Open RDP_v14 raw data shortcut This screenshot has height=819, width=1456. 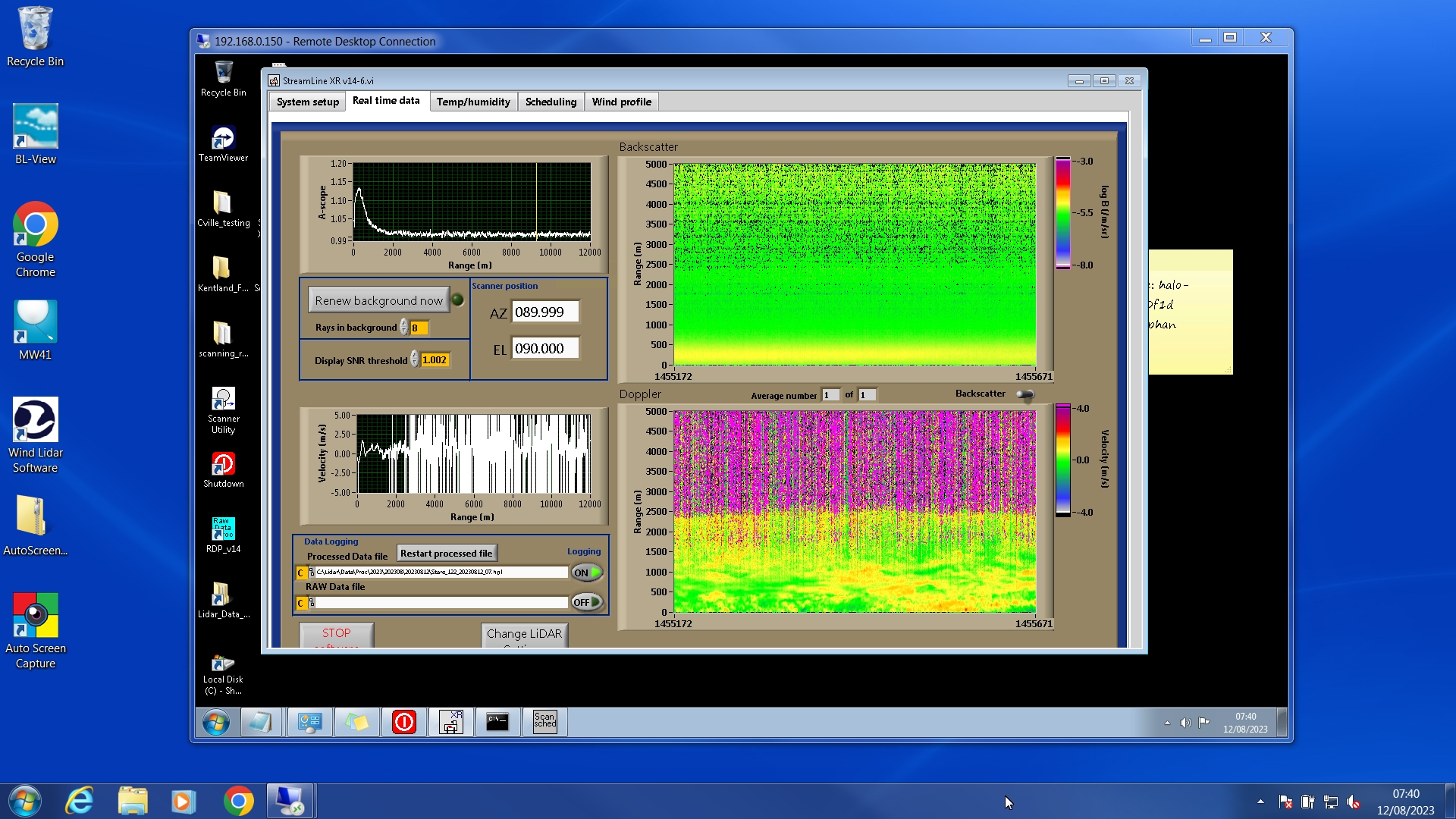click(x=223, y=529)
